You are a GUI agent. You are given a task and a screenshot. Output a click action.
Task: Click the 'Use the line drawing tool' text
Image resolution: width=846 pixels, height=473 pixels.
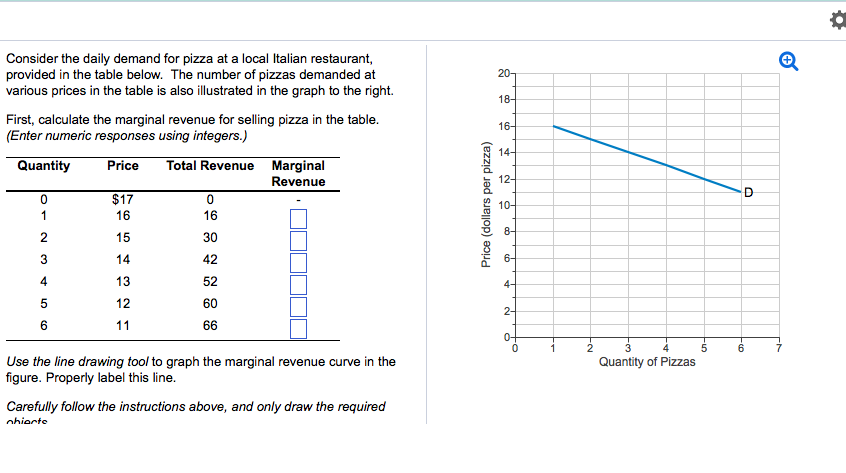pos(77,362)
